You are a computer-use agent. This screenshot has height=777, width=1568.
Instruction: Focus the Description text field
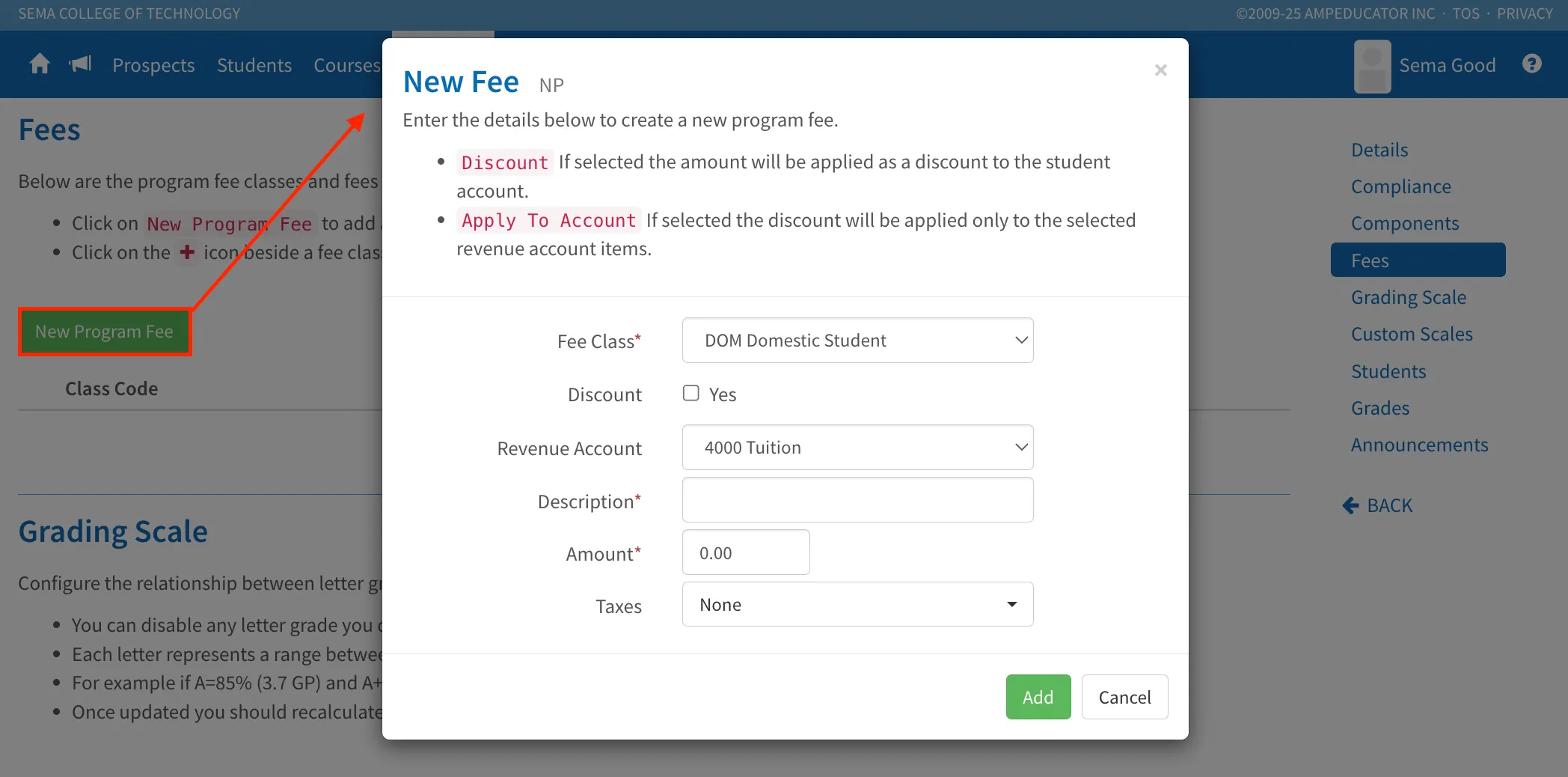857,500
